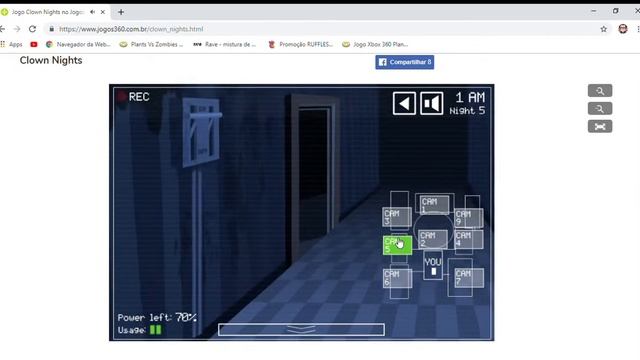Image resolution: width=640 pixels, height=360 pixels.
Task: Click the left-arrow back icon in game
Action: coord(404,103)
